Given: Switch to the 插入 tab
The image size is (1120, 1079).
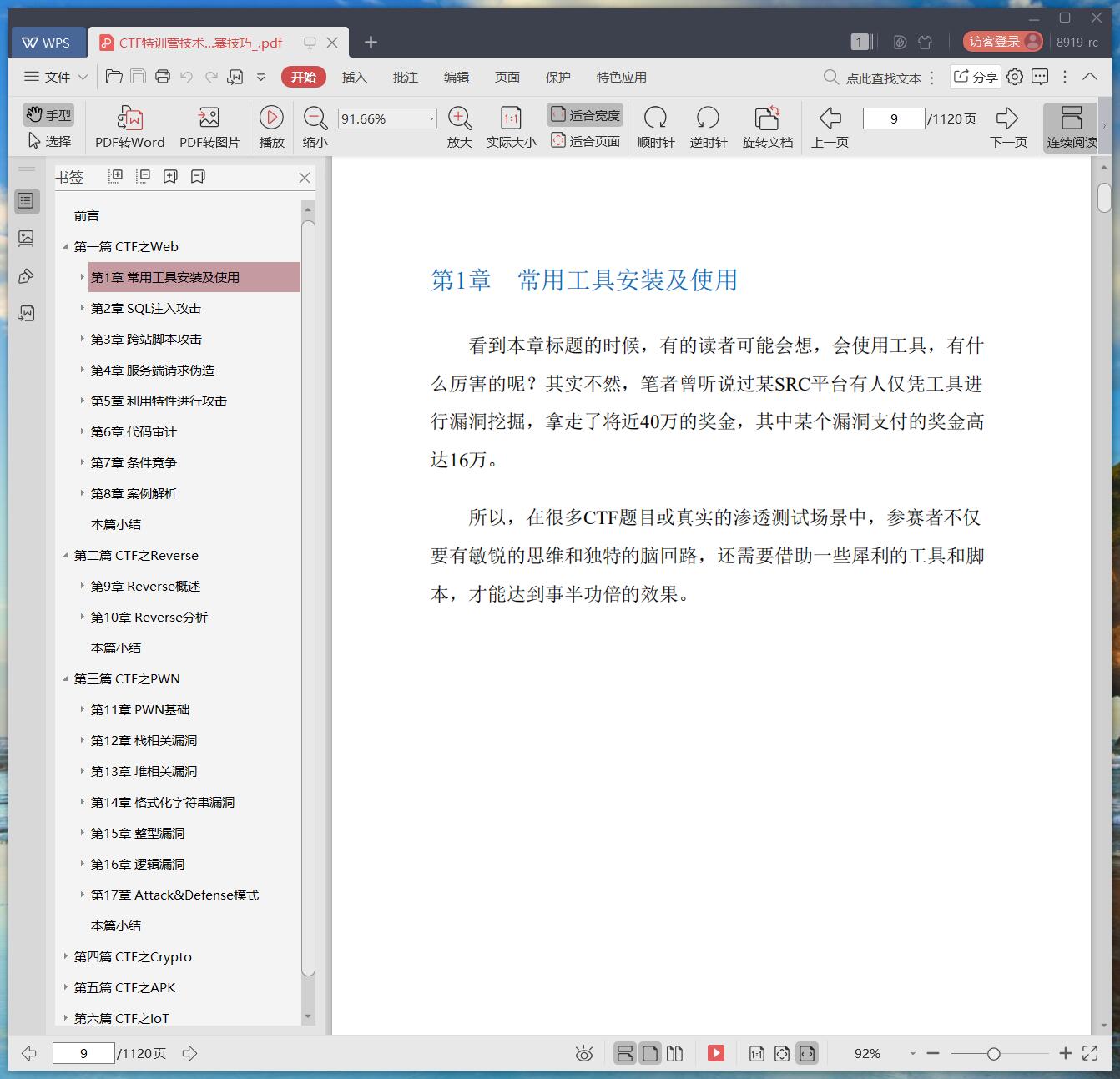Looking at the screenshot, I should point(354,77).
